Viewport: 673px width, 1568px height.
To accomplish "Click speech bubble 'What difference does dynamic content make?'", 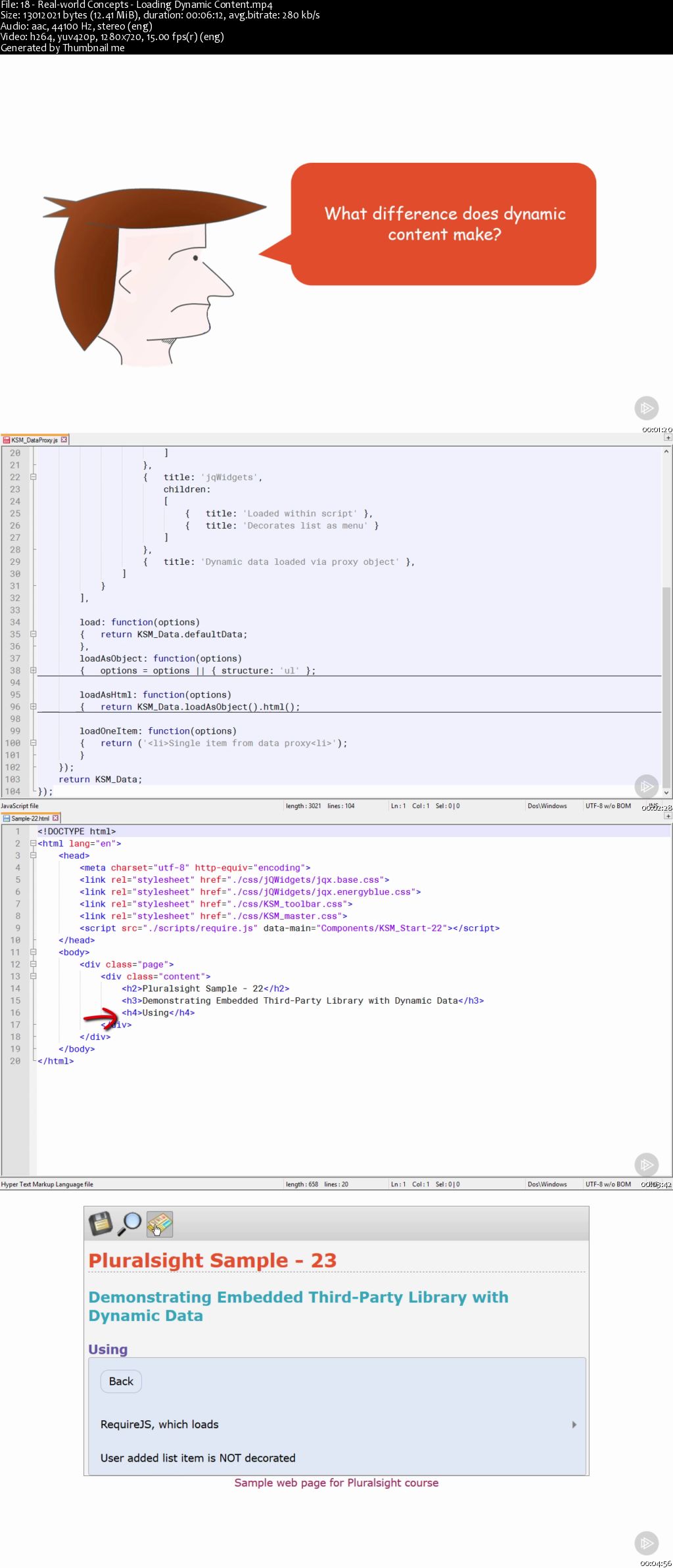I will (x=444, y=224).
